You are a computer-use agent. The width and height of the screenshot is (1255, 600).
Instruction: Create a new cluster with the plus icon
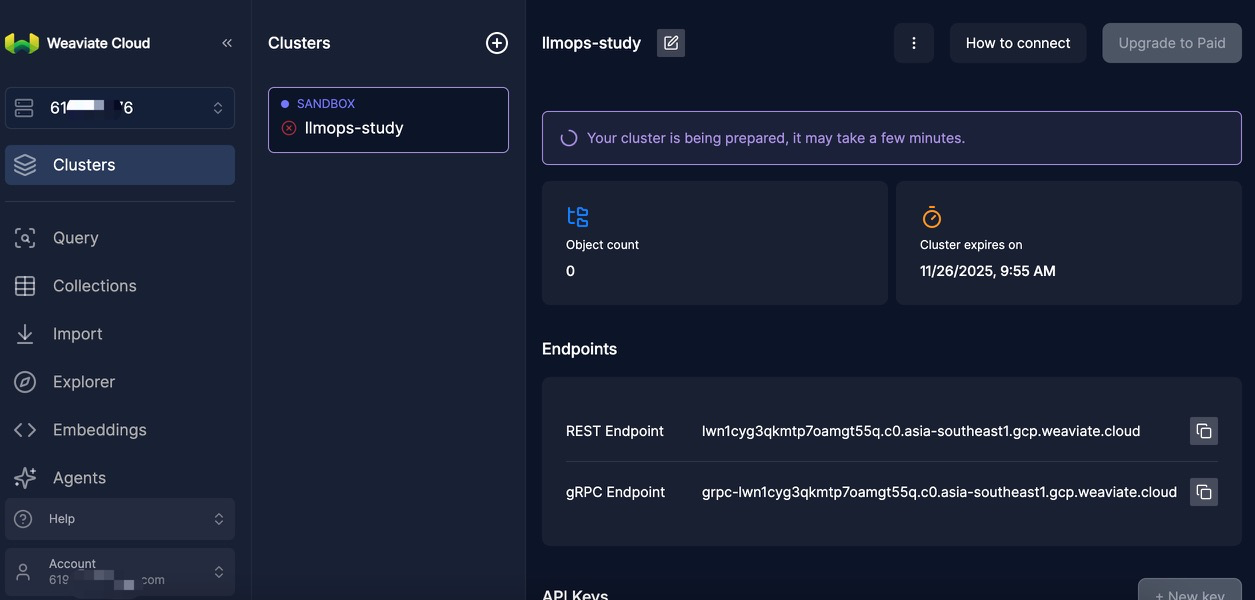tap(497, 43)
